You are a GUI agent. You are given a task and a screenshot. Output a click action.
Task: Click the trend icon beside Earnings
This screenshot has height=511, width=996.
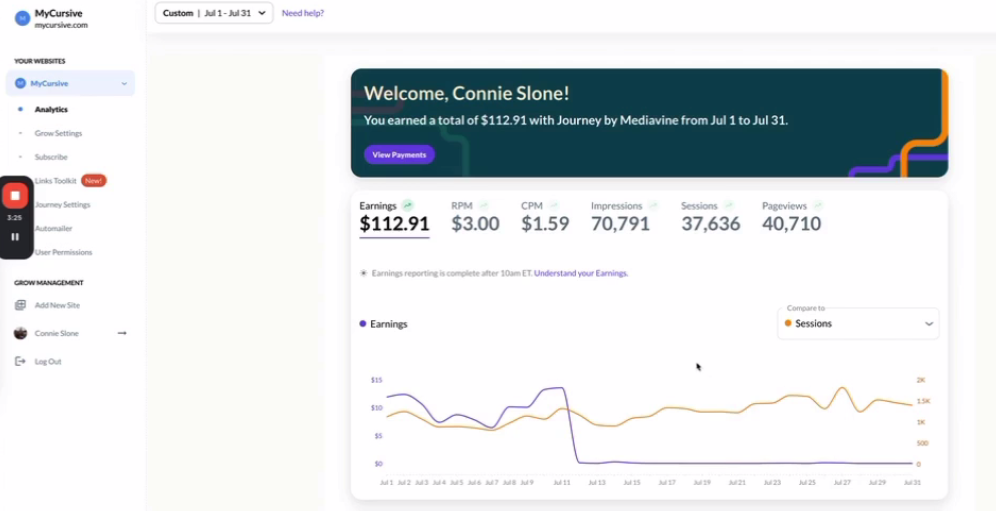click(x=408, y=205)
